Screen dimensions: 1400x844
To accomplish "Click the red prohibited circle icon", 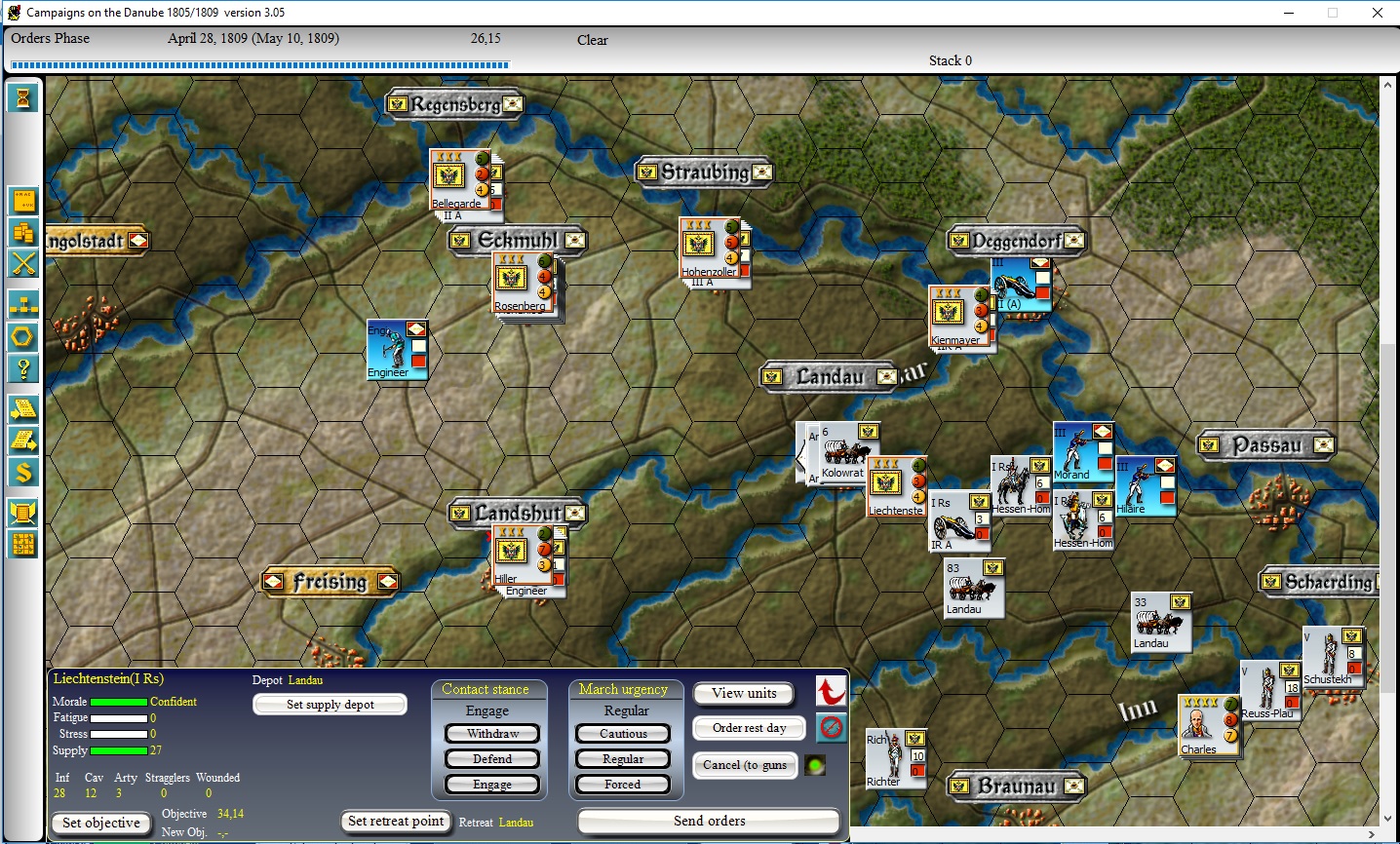I will coord(831,727).
